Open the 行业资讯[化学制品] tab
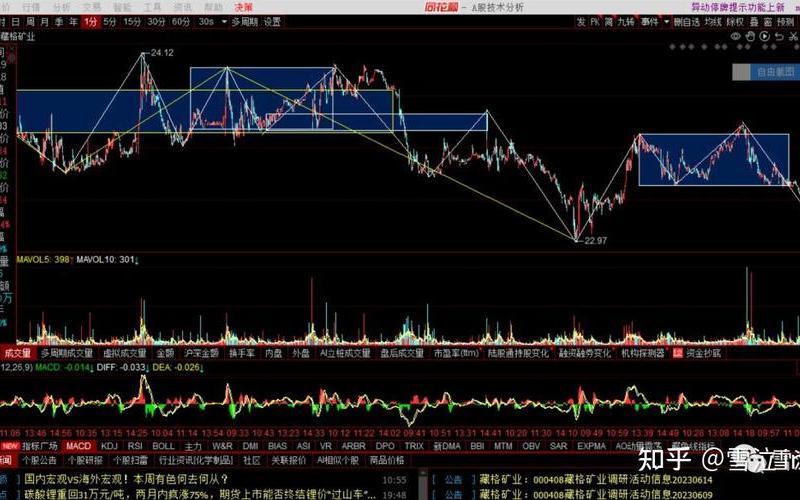Image resolution: width=800 pixels, height=500 pixels. (196, 461)
